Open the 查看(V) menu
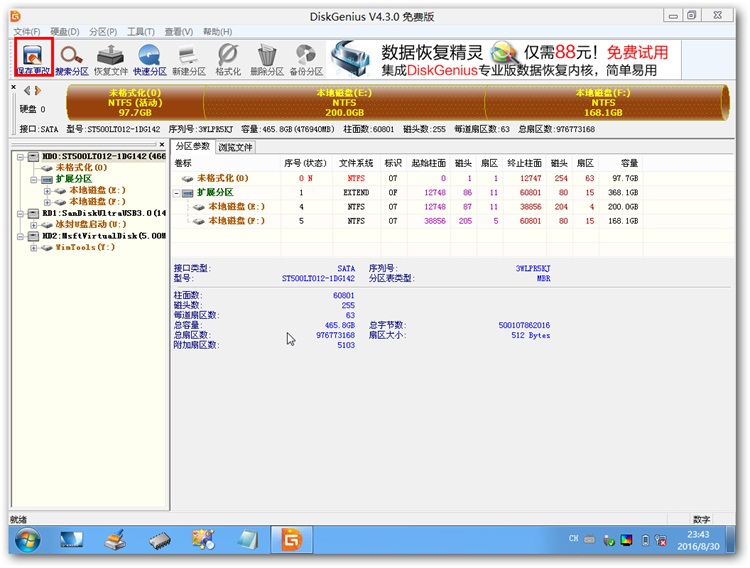This screenshot has width=750, height=568. [x=179, y=32]
